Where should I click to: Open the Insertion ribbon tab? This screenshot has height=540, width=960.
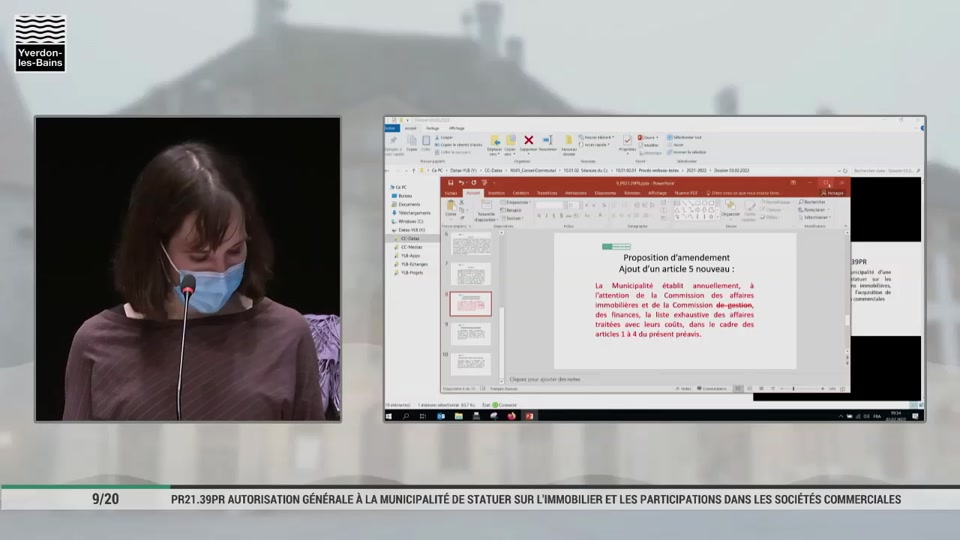pyautogui.click(x=496, y=193)
